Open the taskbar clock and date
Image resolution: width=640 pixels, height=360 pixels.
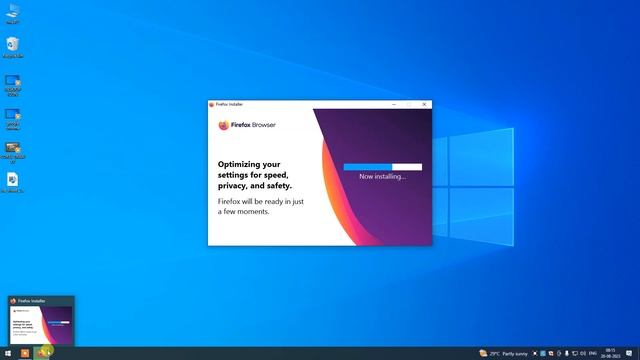[611, 353]
